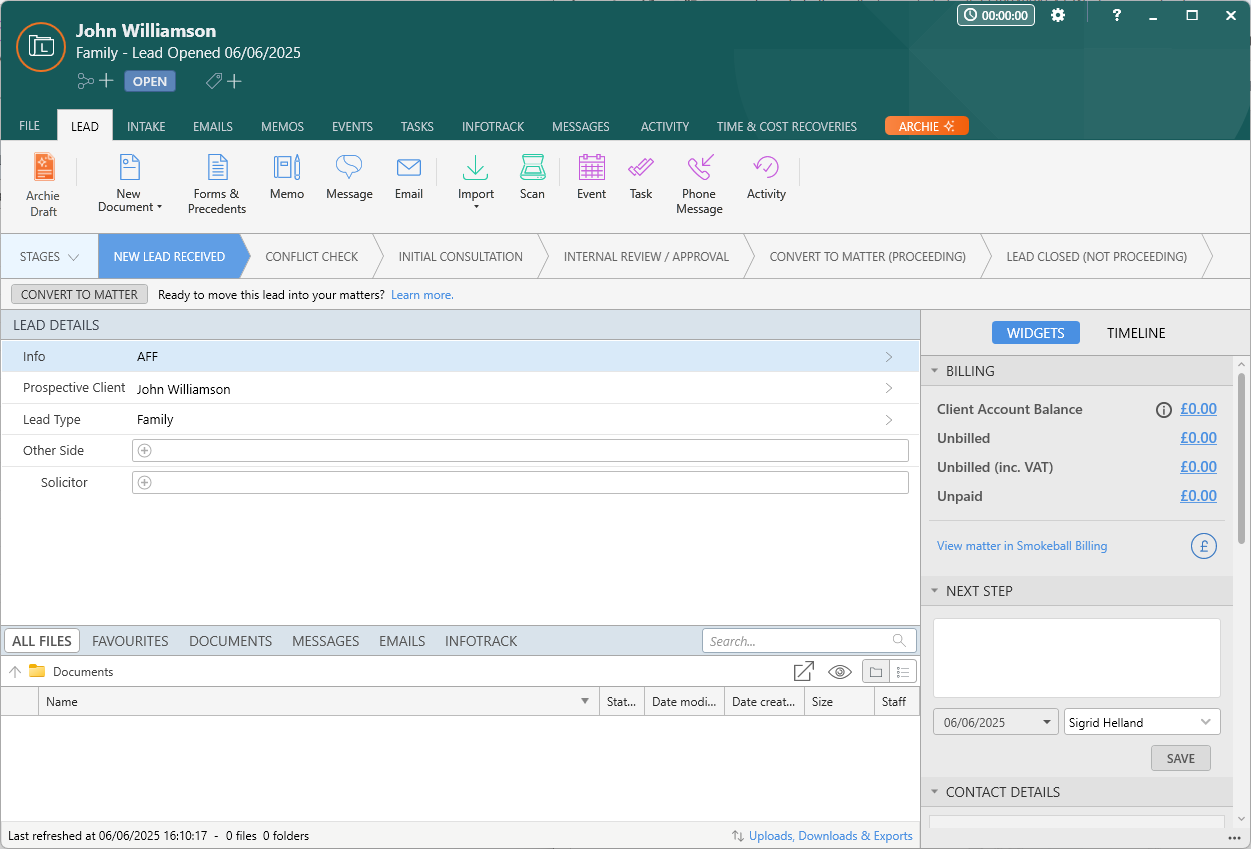Expand the Info AFF row chevron
The image size is (1251, 849).
[x=889, y=357]
